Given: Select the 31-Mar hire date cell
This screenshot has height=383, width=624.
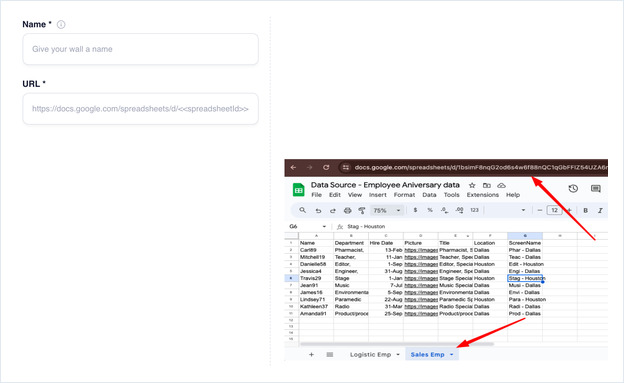Looking at the screenshot, I should (386, 307).
